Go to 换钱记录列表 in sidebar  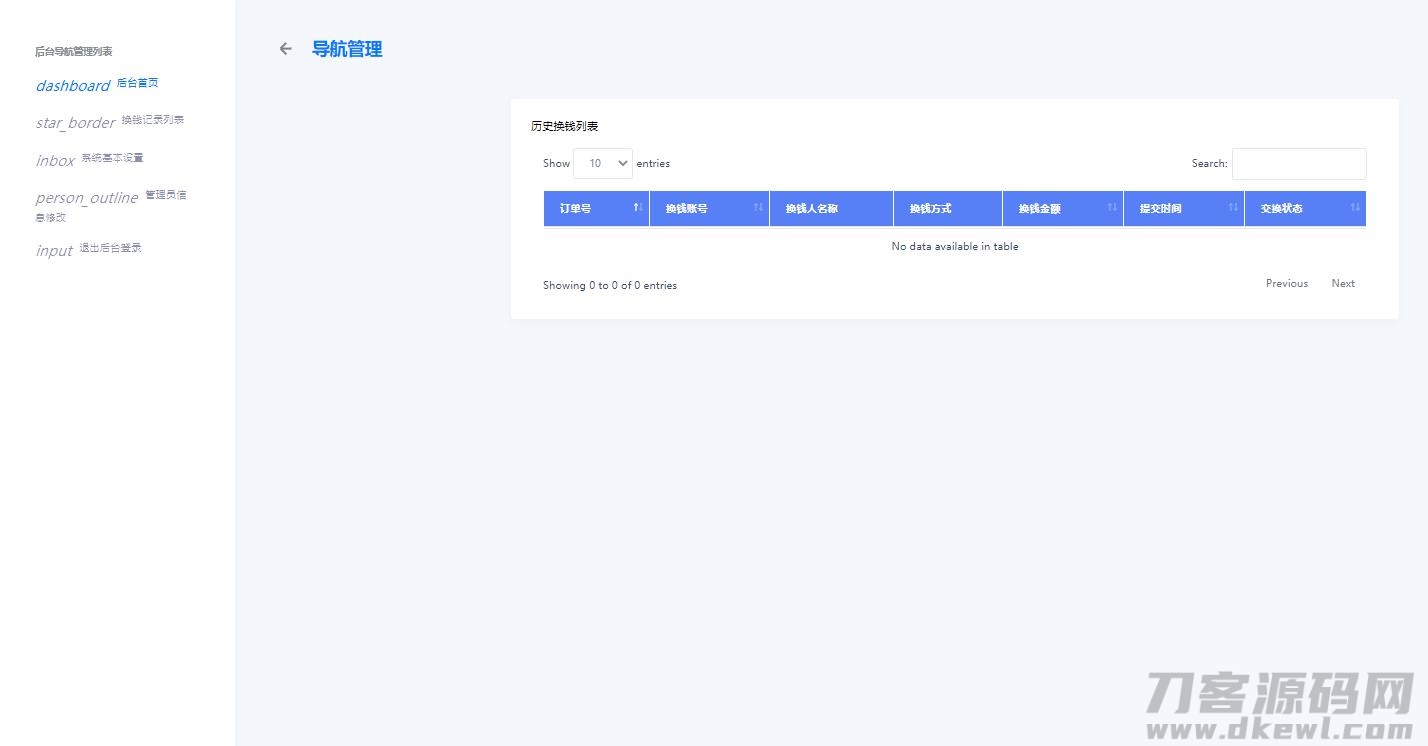(153, 120)
